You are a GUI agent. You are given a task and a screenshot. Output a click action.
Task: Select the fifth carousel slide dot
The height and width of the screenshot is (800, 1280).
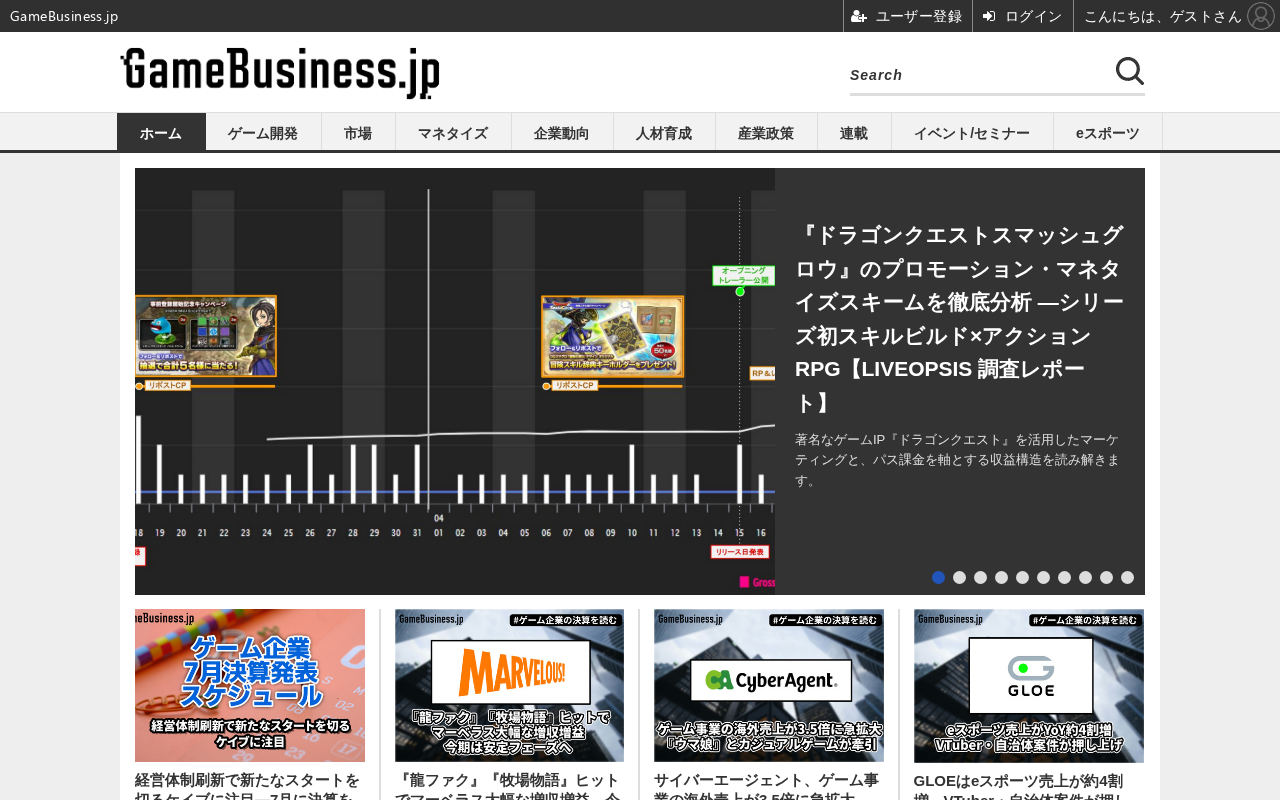(1022, 577)
